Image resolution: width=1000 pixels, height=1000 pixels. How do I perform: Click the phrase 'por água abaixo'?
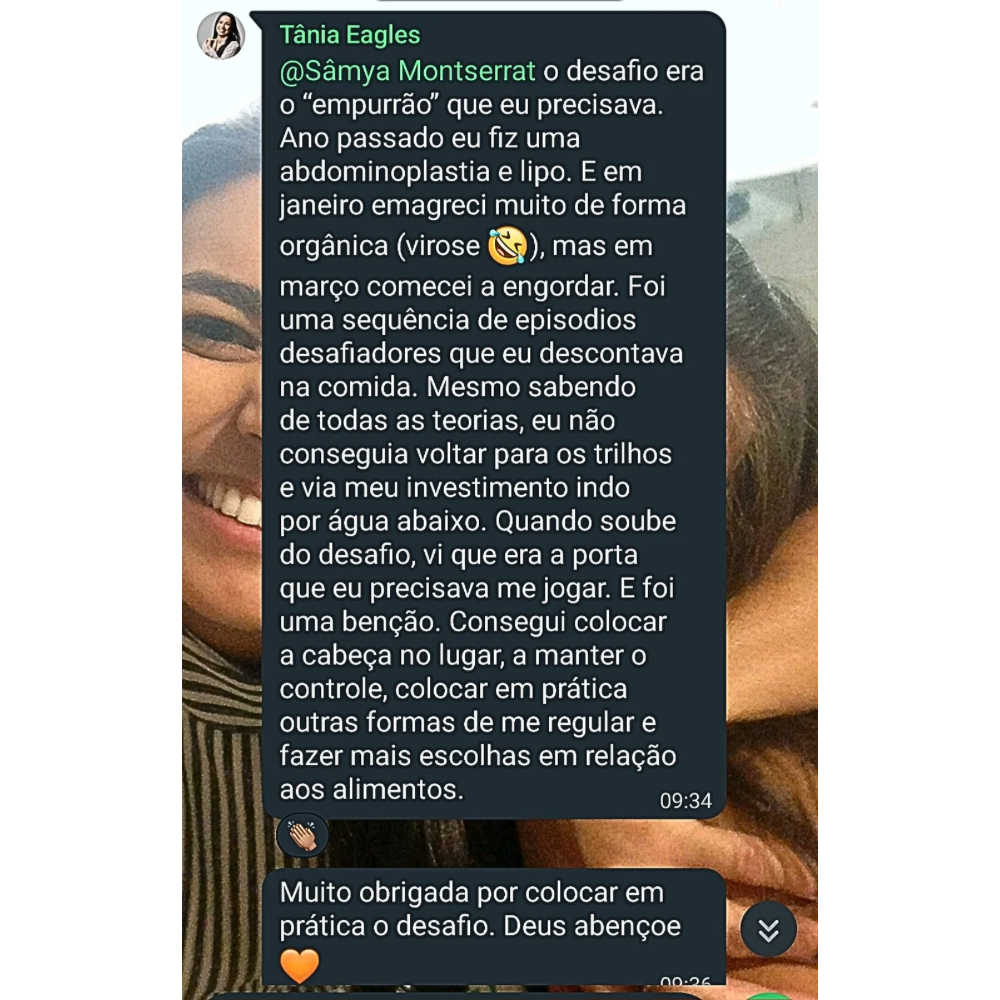point(383,522)
